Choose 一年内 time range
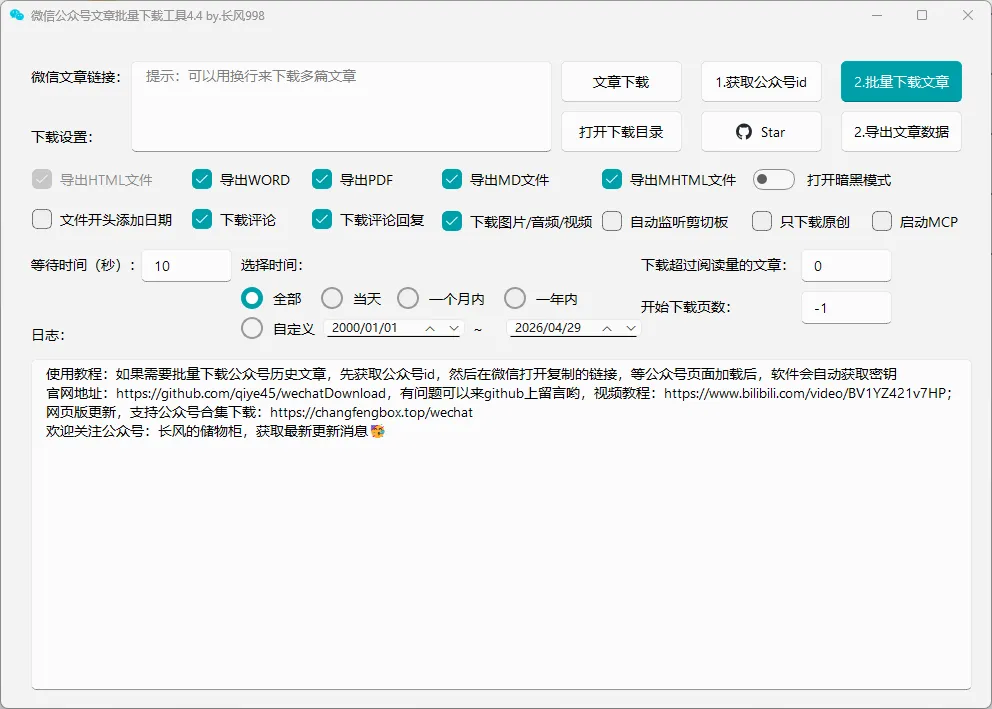This screenshot has width=992, height=709. (x=515, y=298)
